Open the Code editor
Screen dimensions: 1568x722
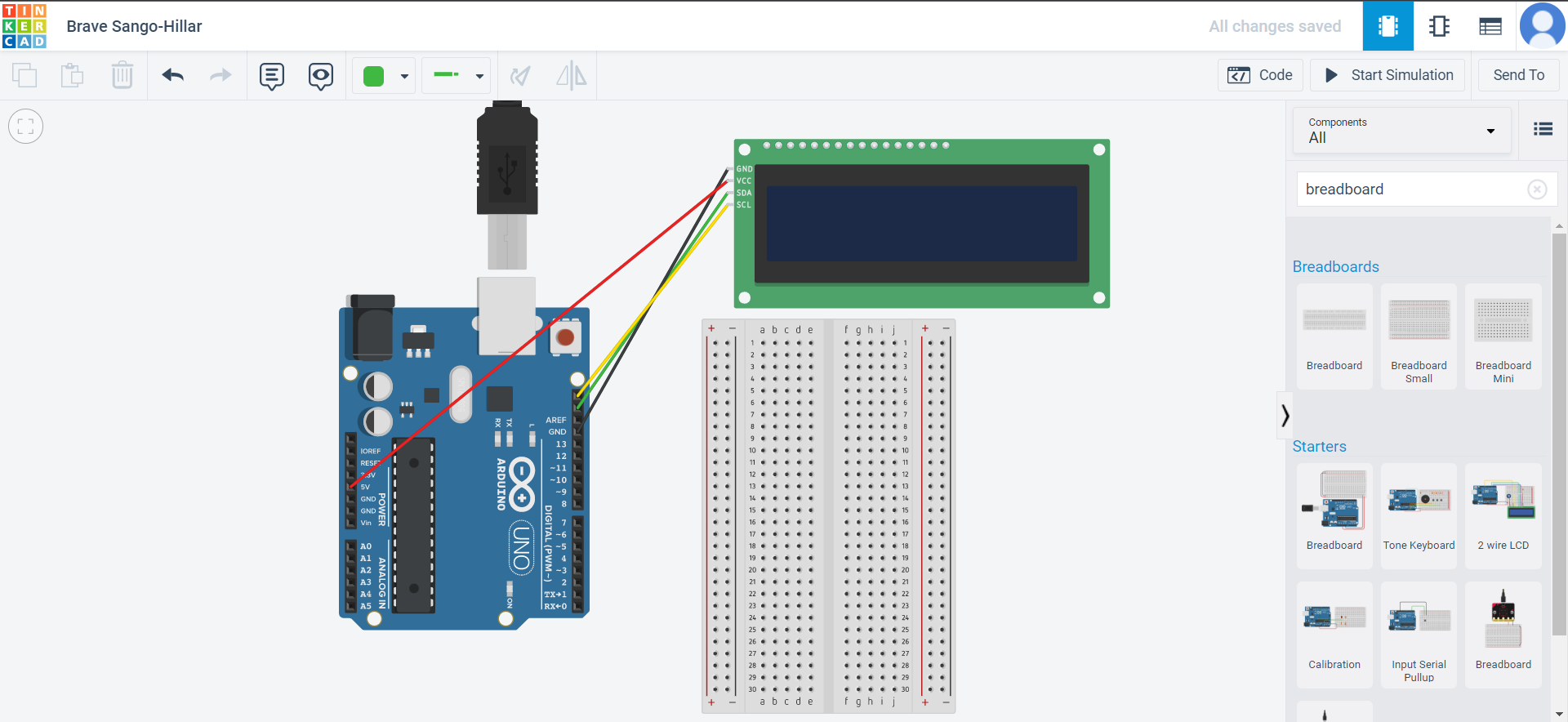1260,75
